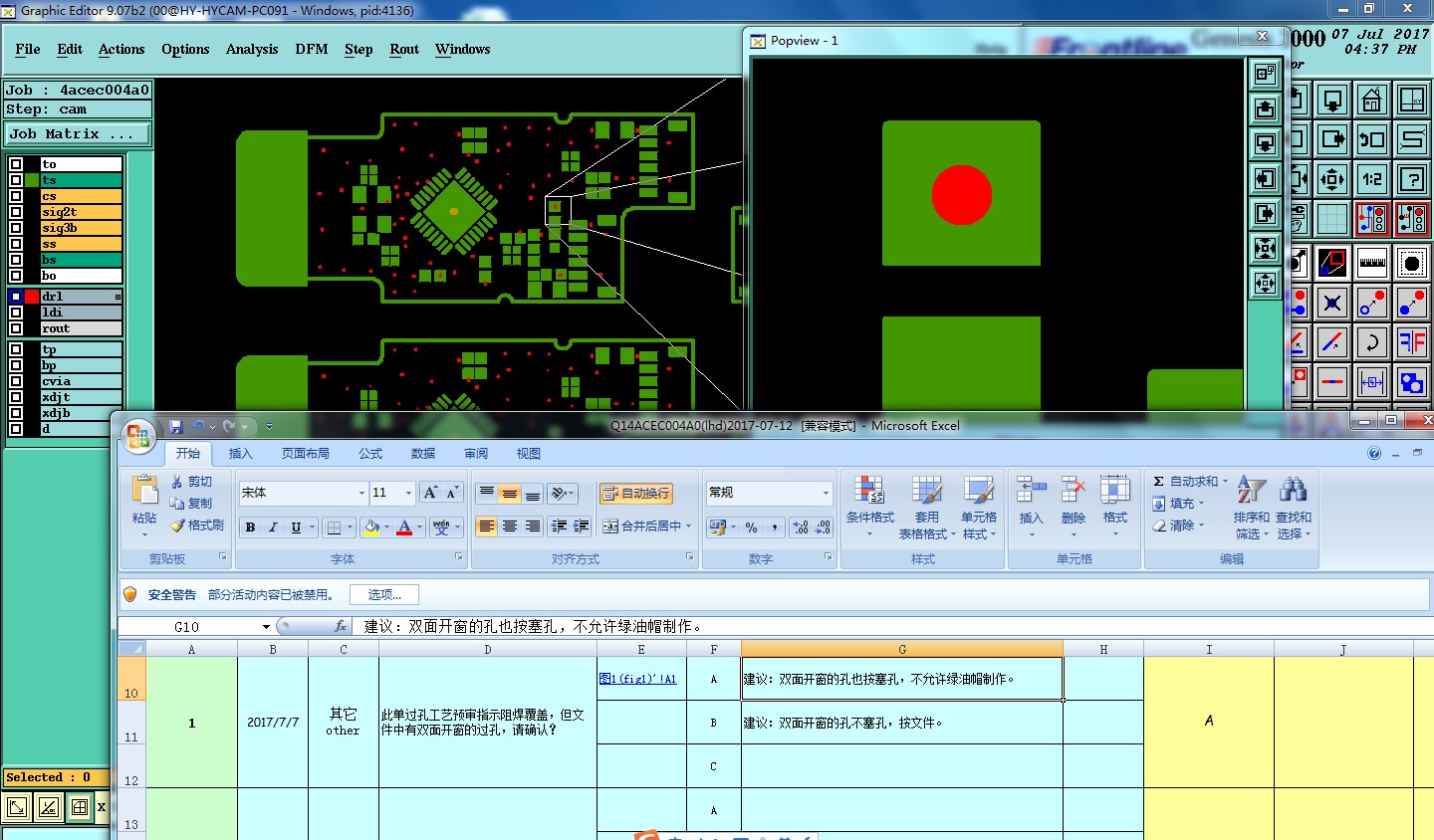Switch to Excel 插入 tab

241,453
